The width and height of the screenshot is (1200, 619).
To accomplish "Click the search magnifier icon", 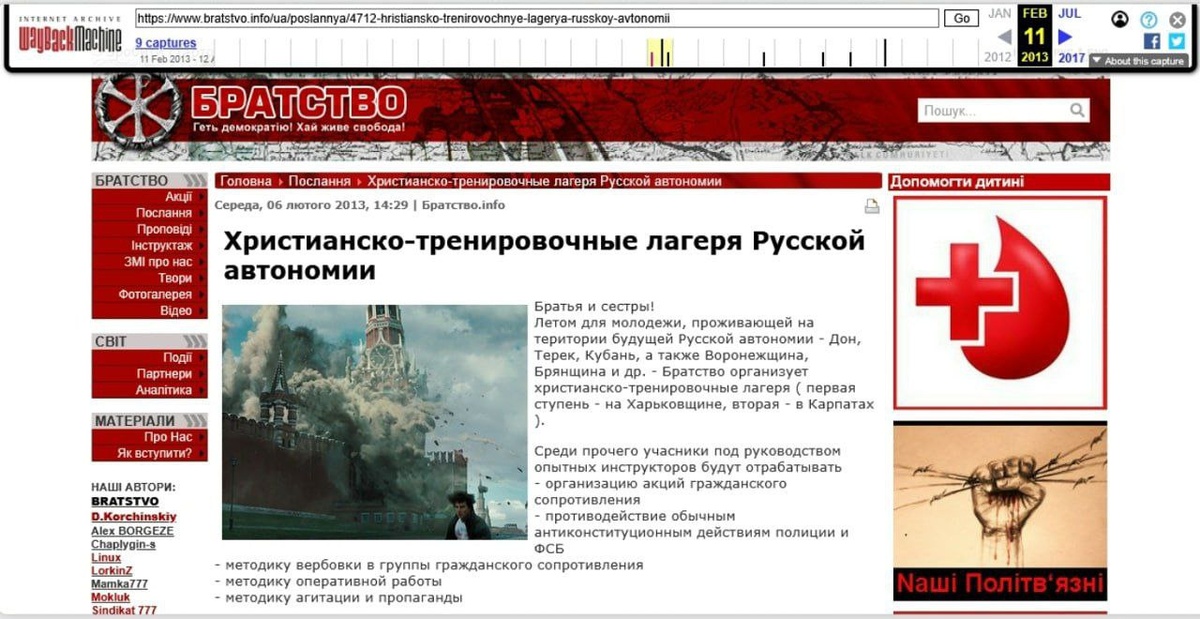I will pyautogui.click(x=1077, y=110).
